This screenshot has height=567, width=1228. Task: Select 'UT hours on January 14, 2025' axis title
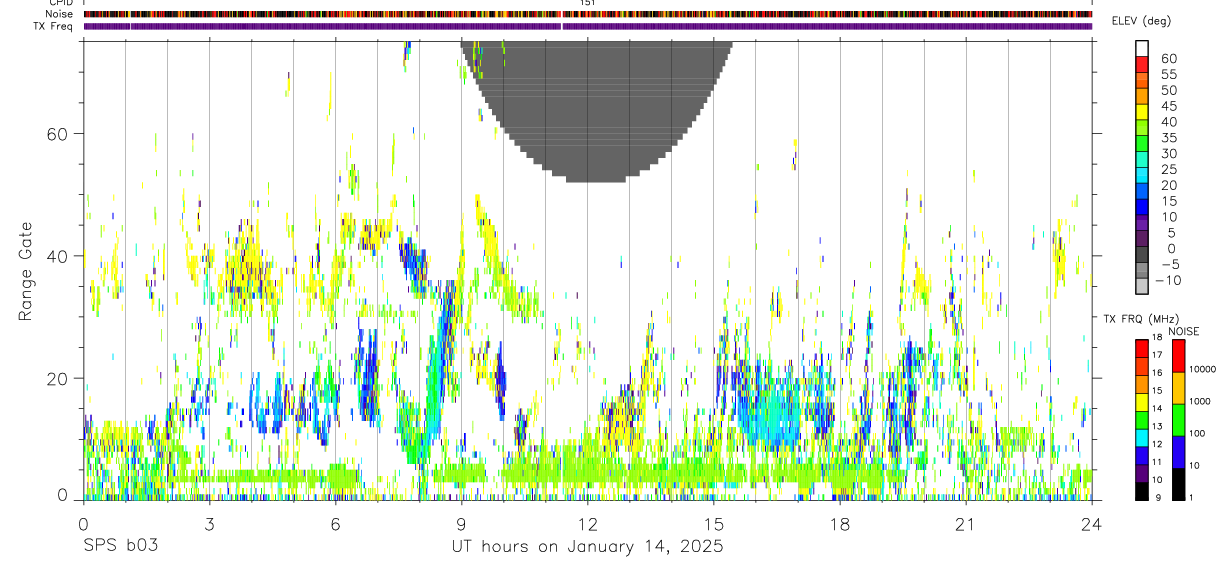pyautogui.click(x=587, y=547)
